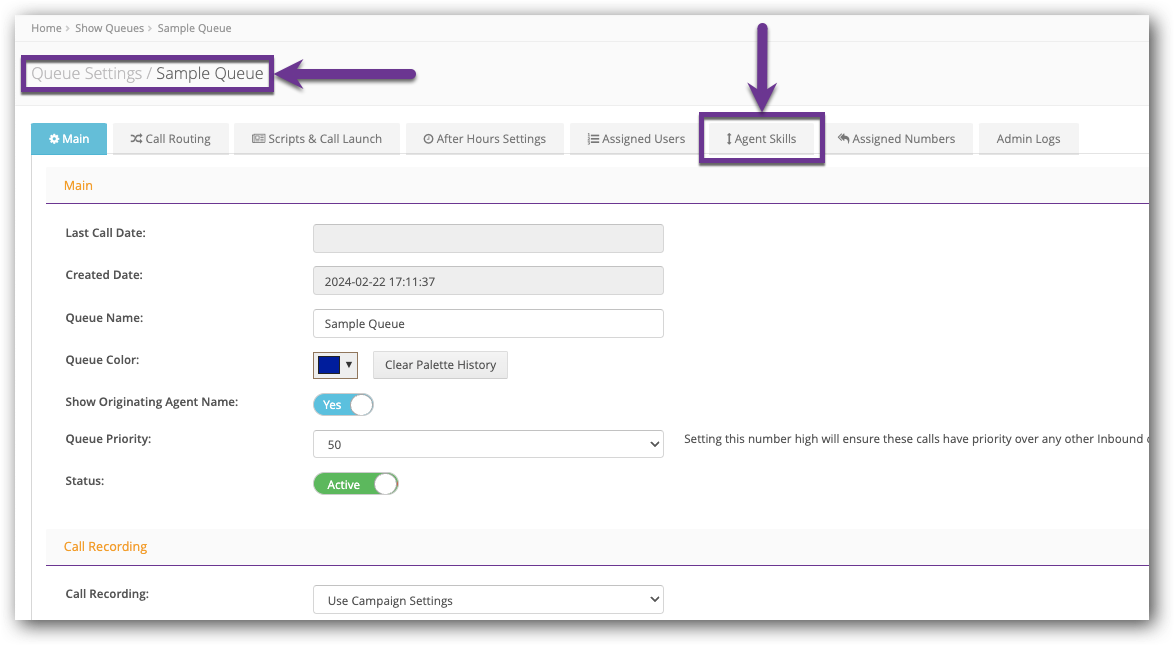The height and width of the screenshot is (645, 1174).
Task: Click the shuffle icon on Call Routing tab
Action: [136, 139]
